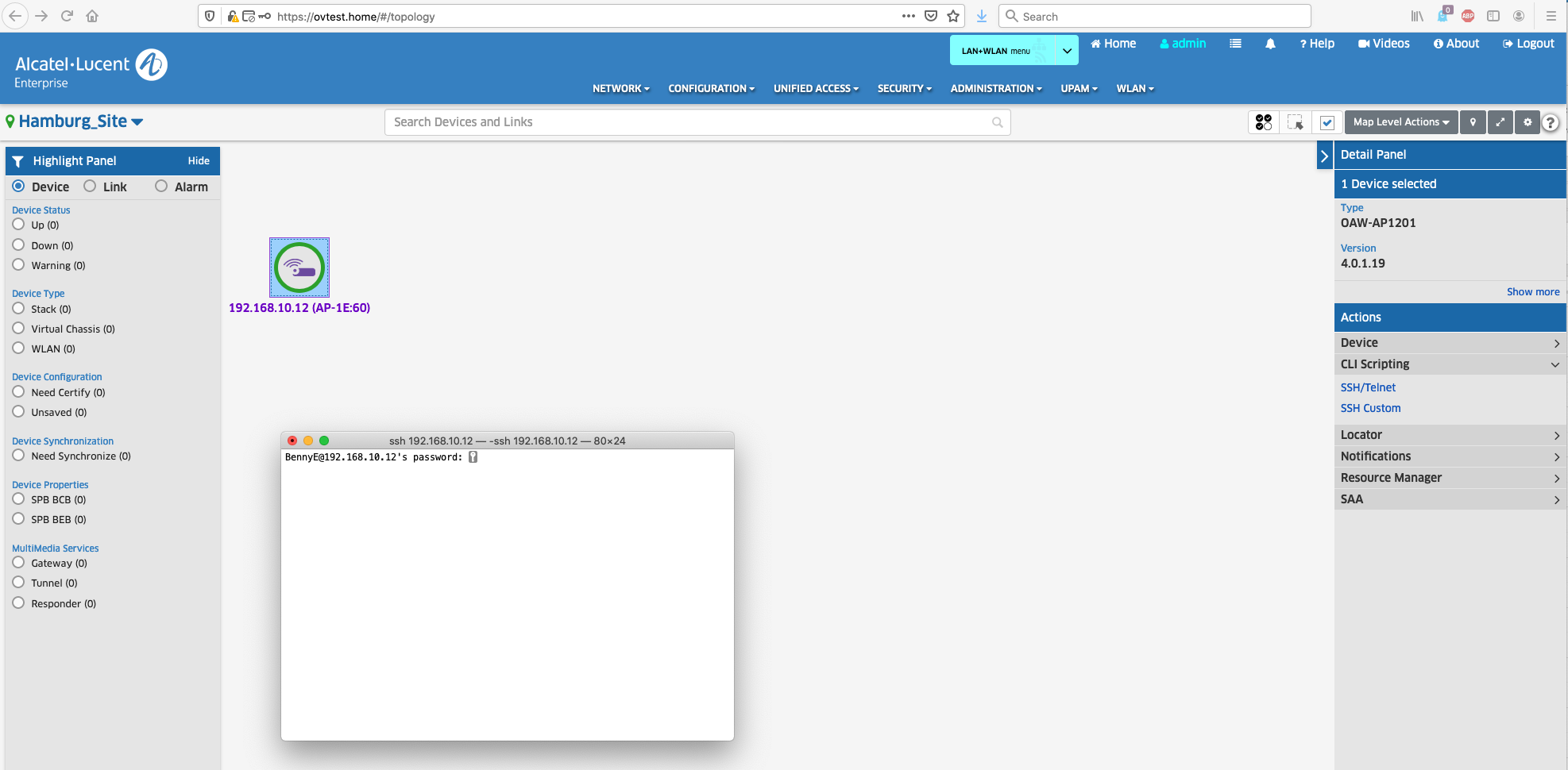Expand the Locator actions section
The image size is (1568, 770).
(x=1450, y=435)
